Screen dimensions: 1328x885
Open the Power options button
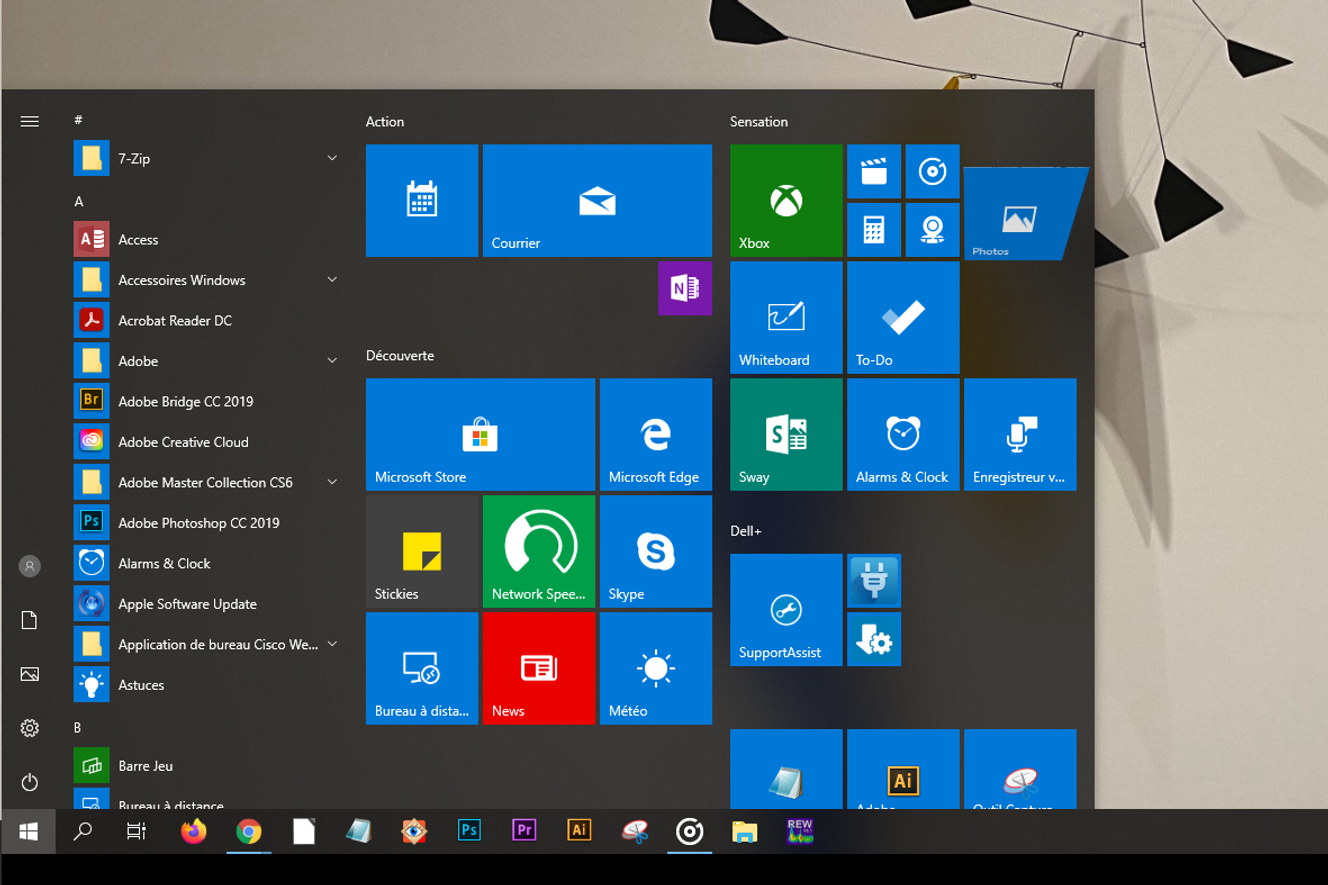click(x=29, y=782)
